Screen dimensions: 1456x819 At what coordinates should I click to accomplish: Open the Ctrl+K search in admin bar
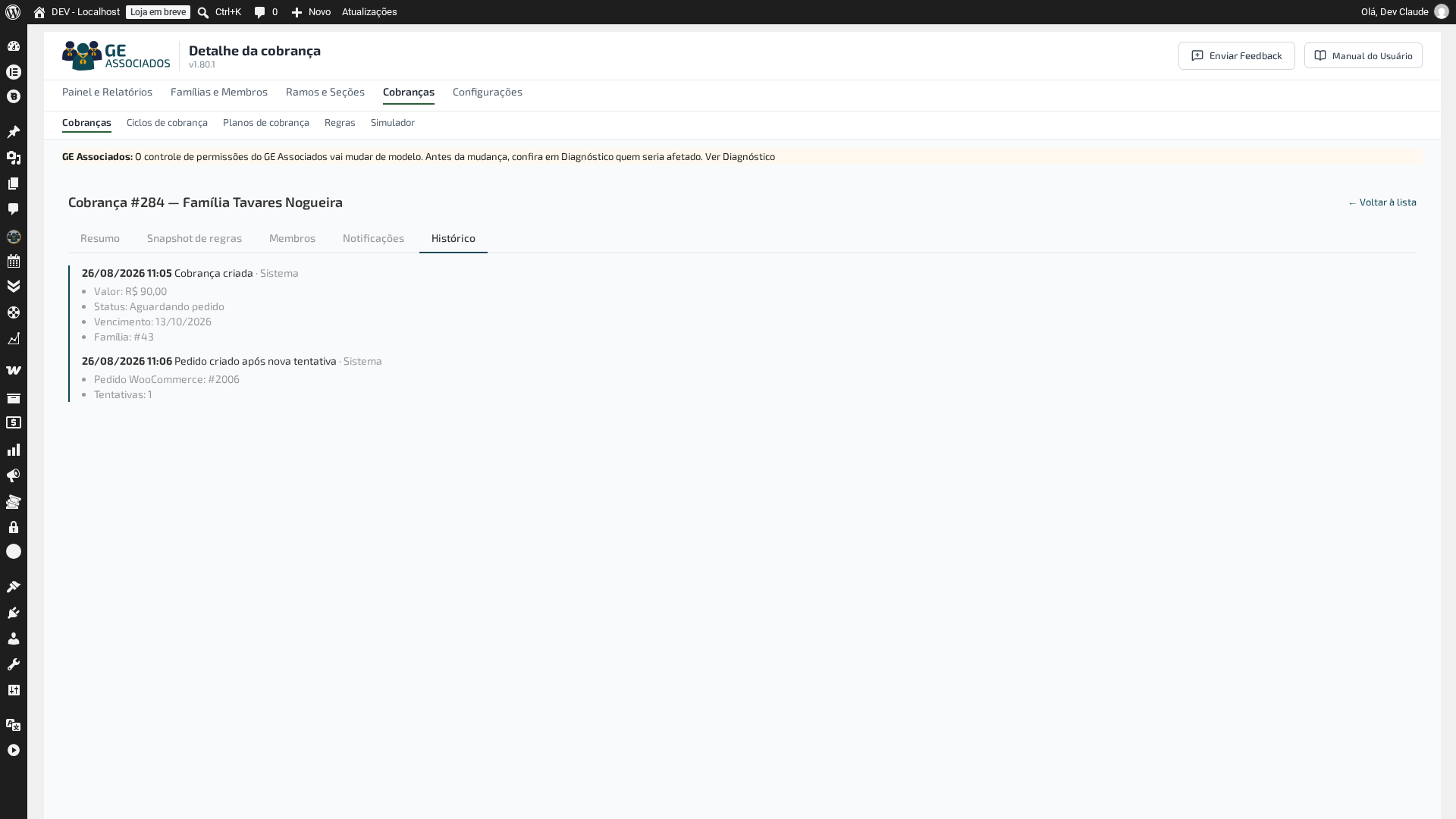[219, 12]
